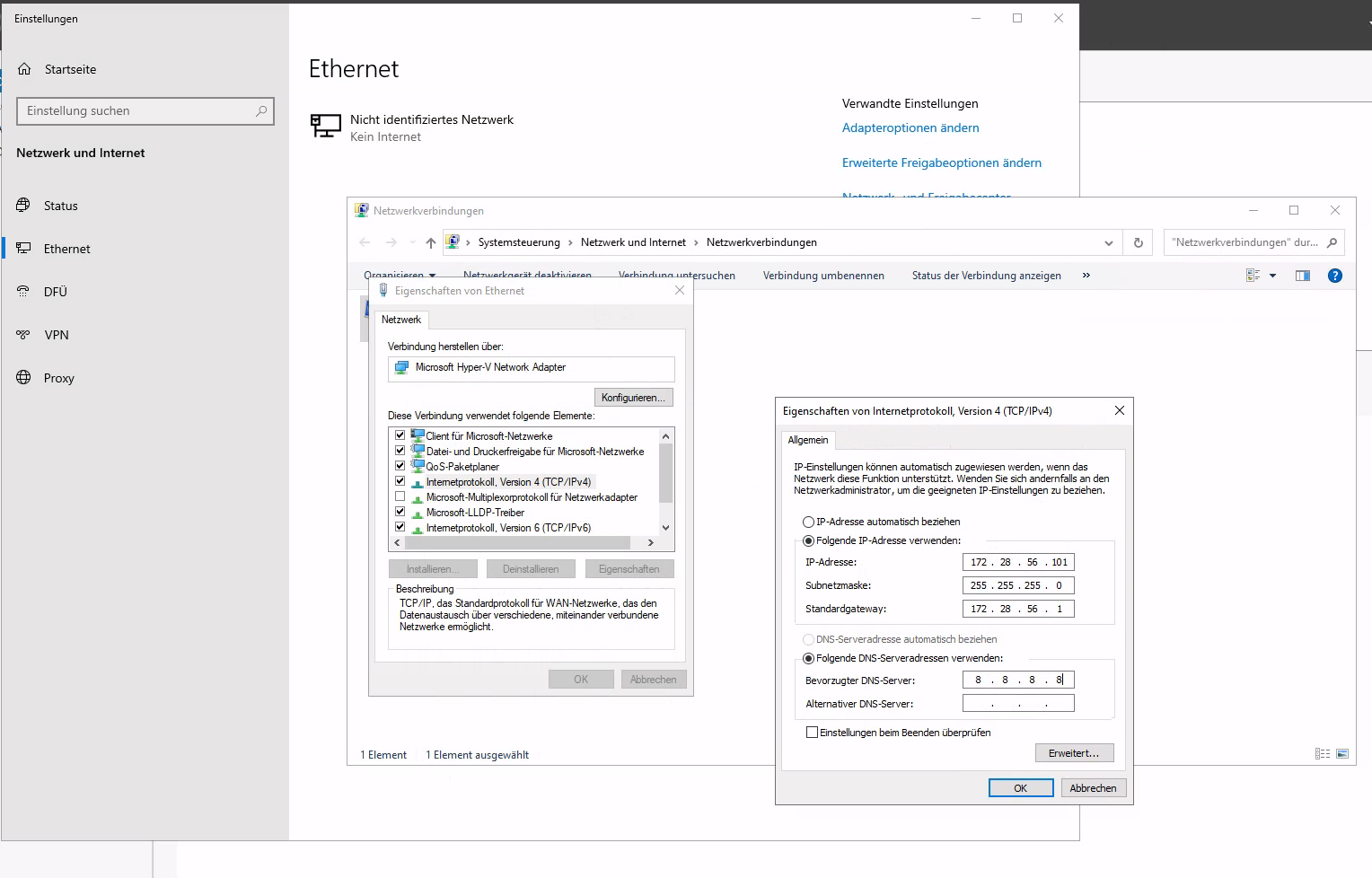Open Proxy settings via globe icon

pyautogui.click(x=24, y=378)
